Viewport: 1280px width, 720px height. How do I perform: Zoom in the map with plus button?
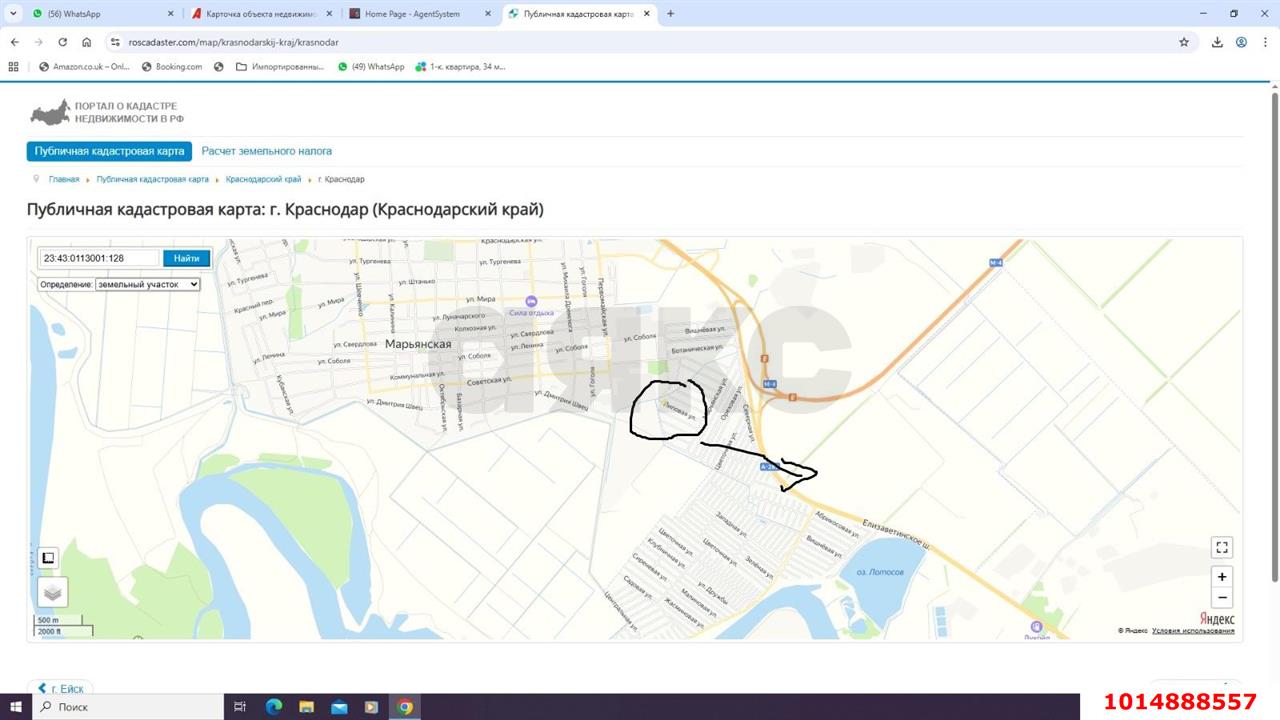tap(1221, 577)
